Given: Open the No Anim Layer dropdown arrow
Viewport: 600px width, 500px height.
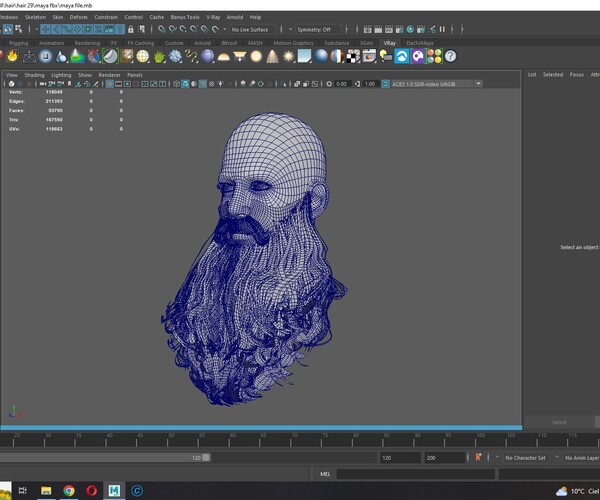Looking at the screenshot, I should tap(558, 458).
